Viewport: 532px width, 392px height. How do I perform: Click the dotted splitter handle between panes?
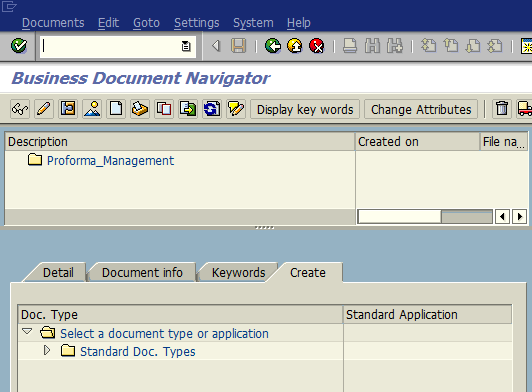pyautogui.click(x=264, y=228)
